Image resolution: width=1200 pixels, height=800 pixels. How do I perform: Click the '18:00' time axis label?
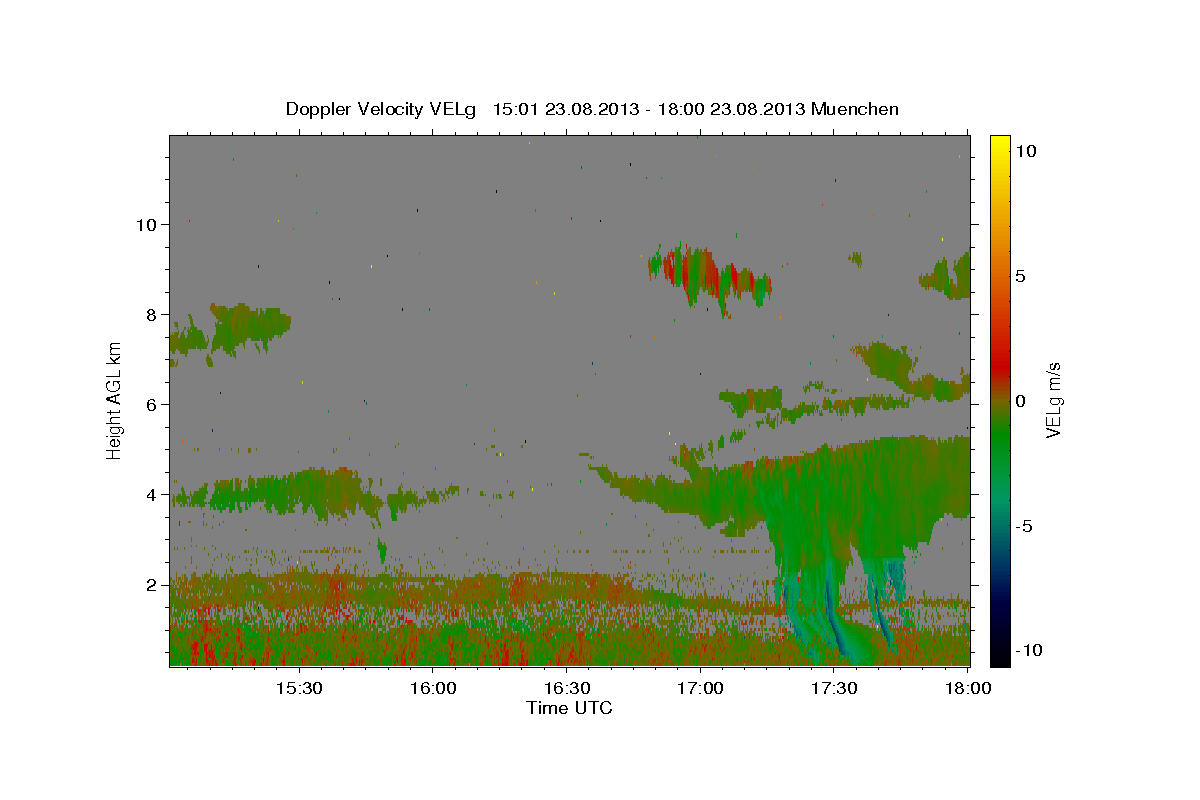click(968, 689)
